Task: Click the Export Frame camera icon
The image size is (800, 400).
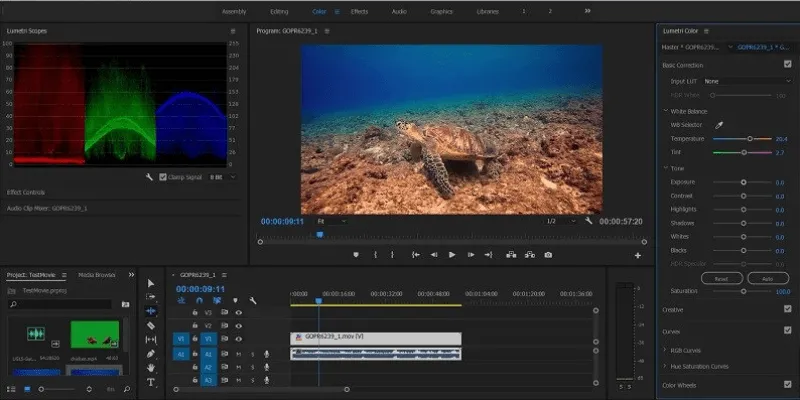Action: tap(548, 255)
